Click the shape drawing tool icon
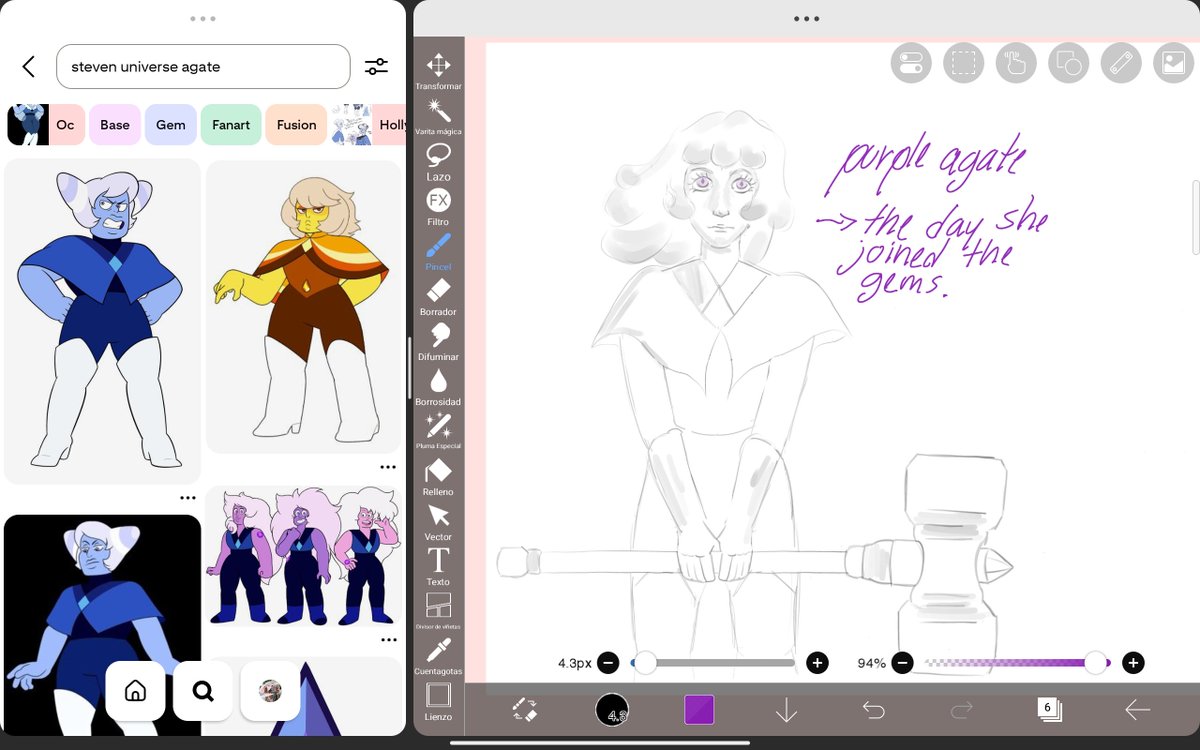The height and width of the screenshot is (750, 1200). point(1069,64)
